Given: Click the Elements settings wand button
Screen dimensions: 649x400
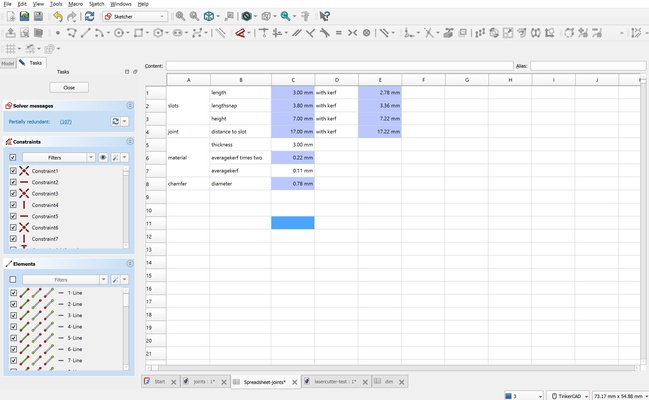Looking at the screenshot, I should point(115,280).
